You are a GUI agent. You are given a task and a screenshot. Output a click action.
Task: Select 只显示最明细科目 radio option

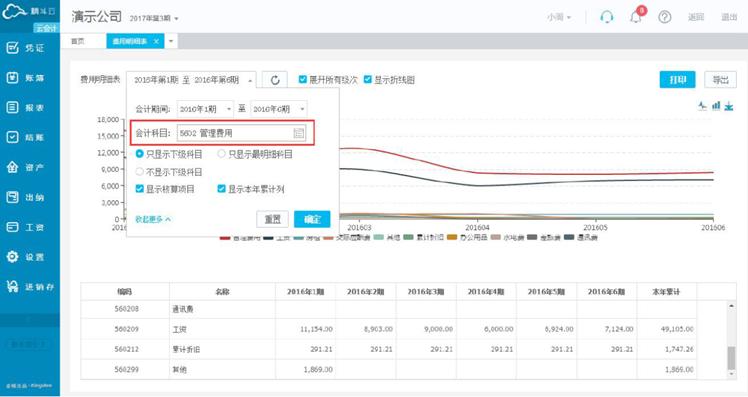click(x=221, y=154)
